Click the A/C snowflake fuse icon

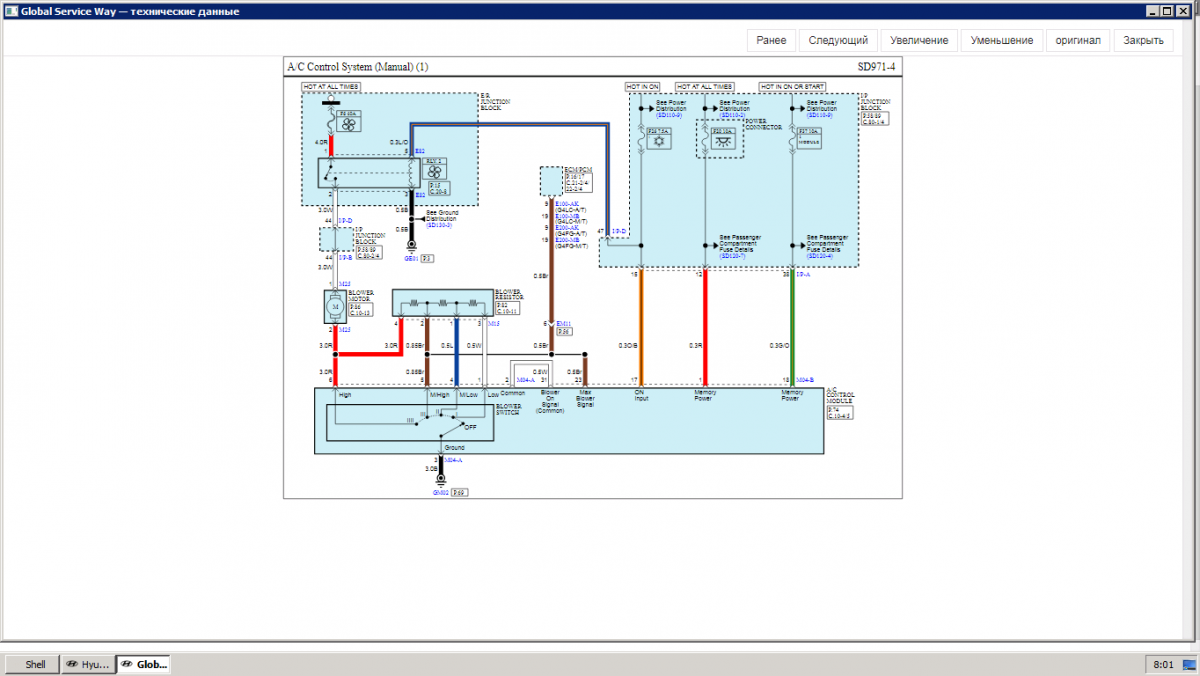659,141
